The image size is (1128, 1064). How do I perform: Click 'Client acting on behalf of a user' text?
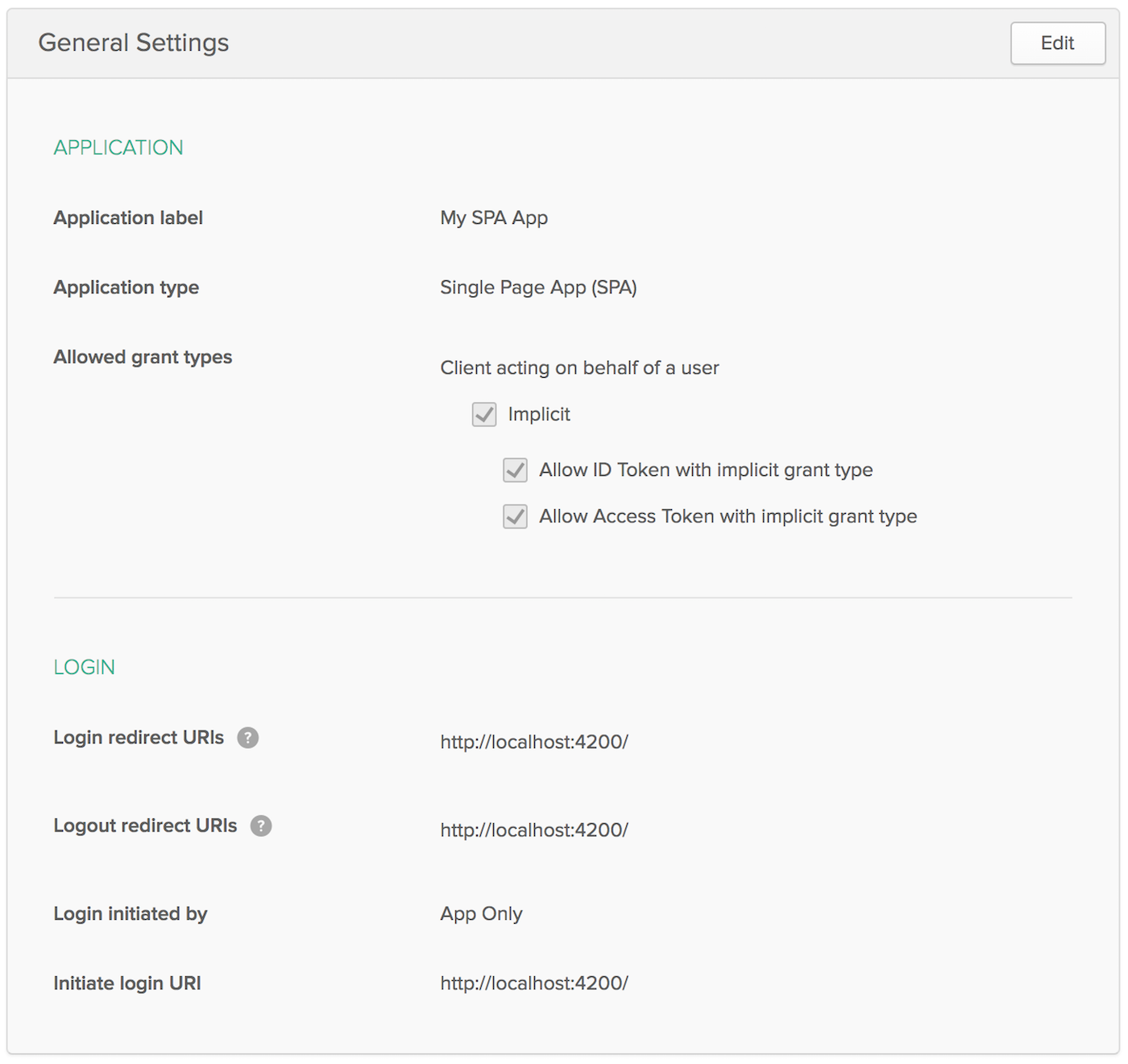(x=579, y=368)
